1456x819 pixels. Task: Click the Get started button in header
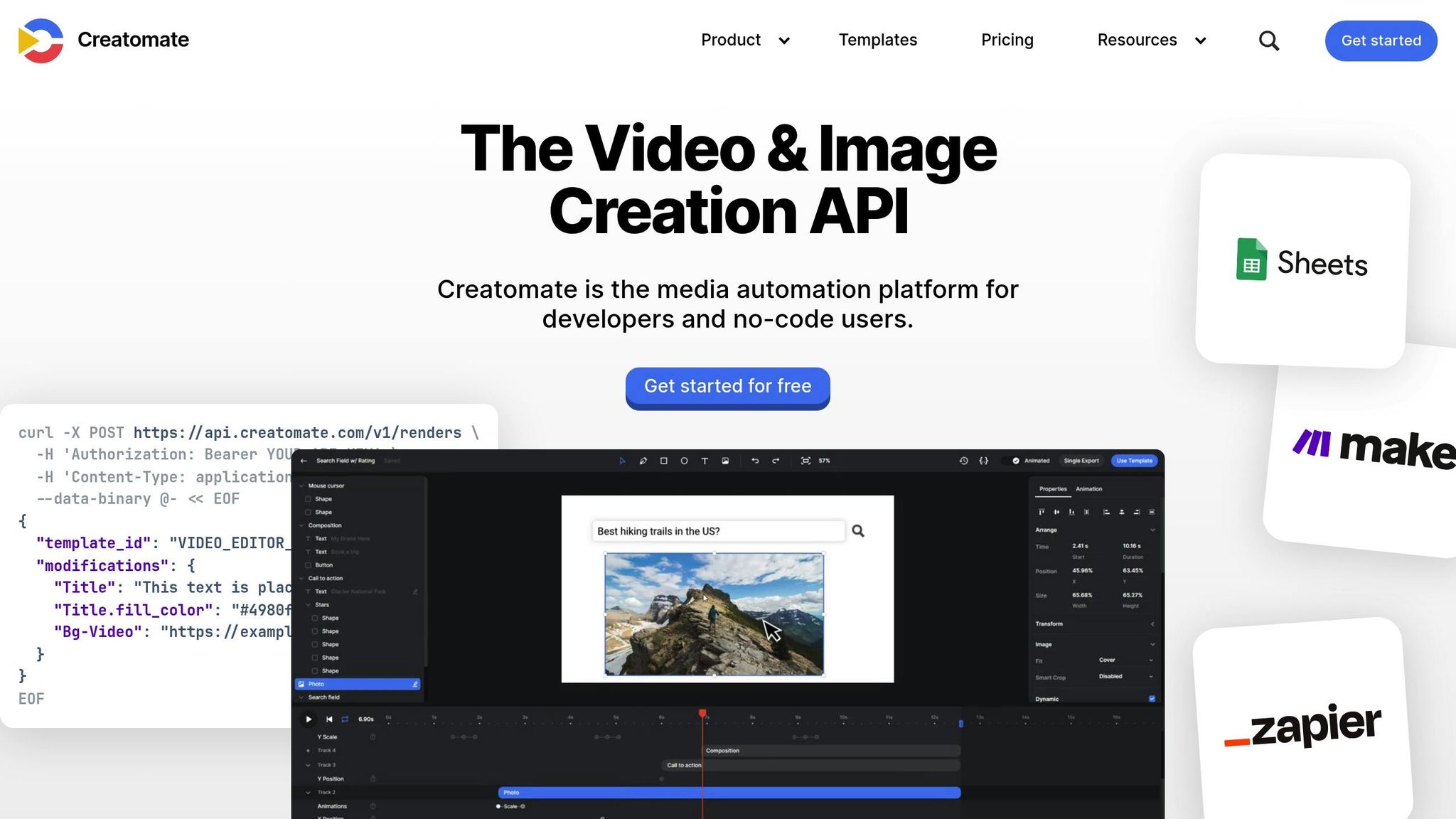point(1381,41)
